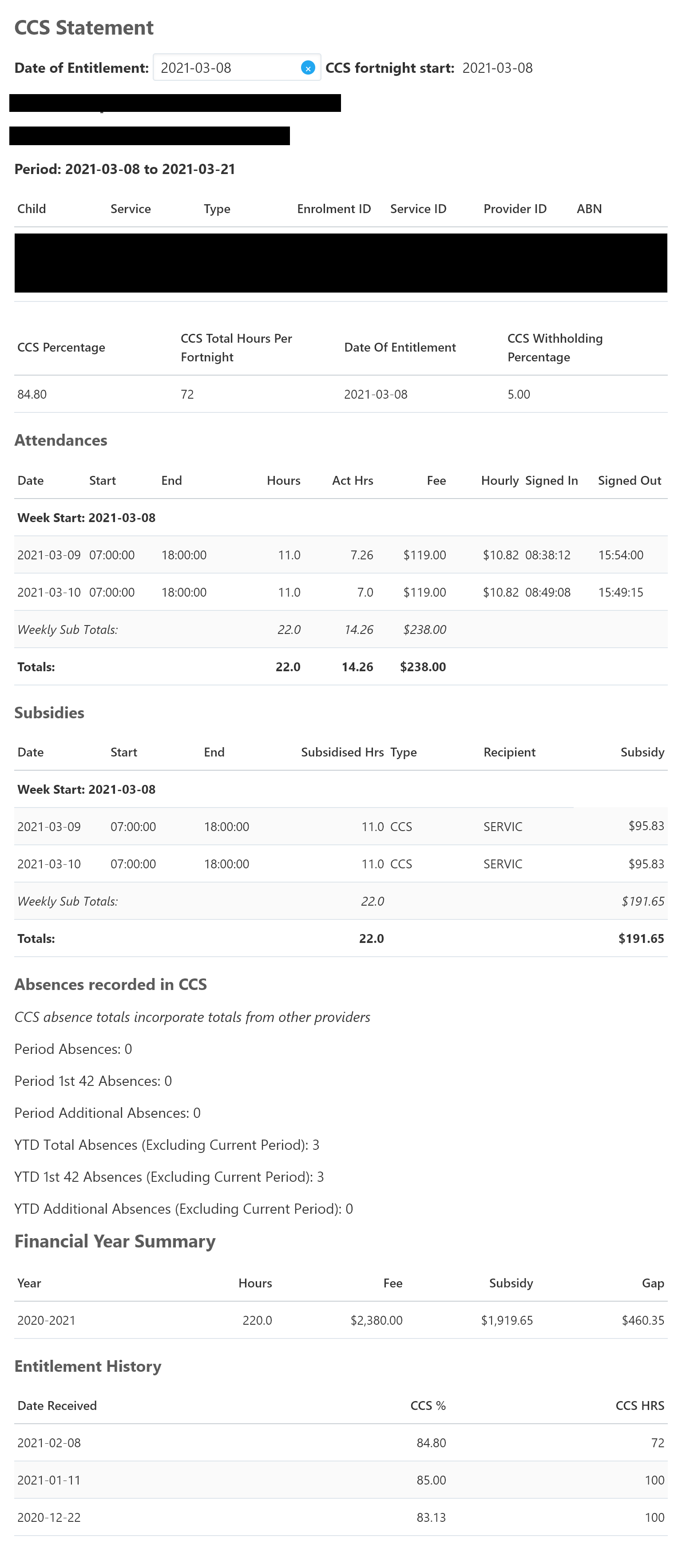Select the financial year subsidy $1,919.65
This screenshot has width=682, height=1568.
507,1320
